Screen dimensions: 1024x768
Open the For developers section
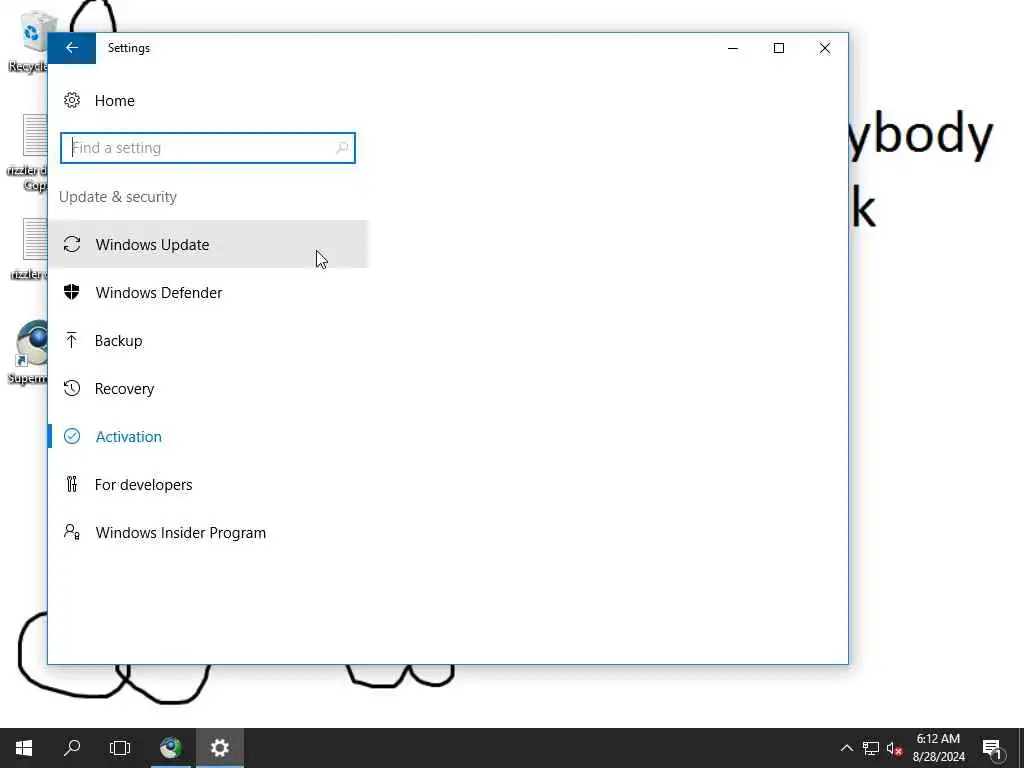pos(208,485)
